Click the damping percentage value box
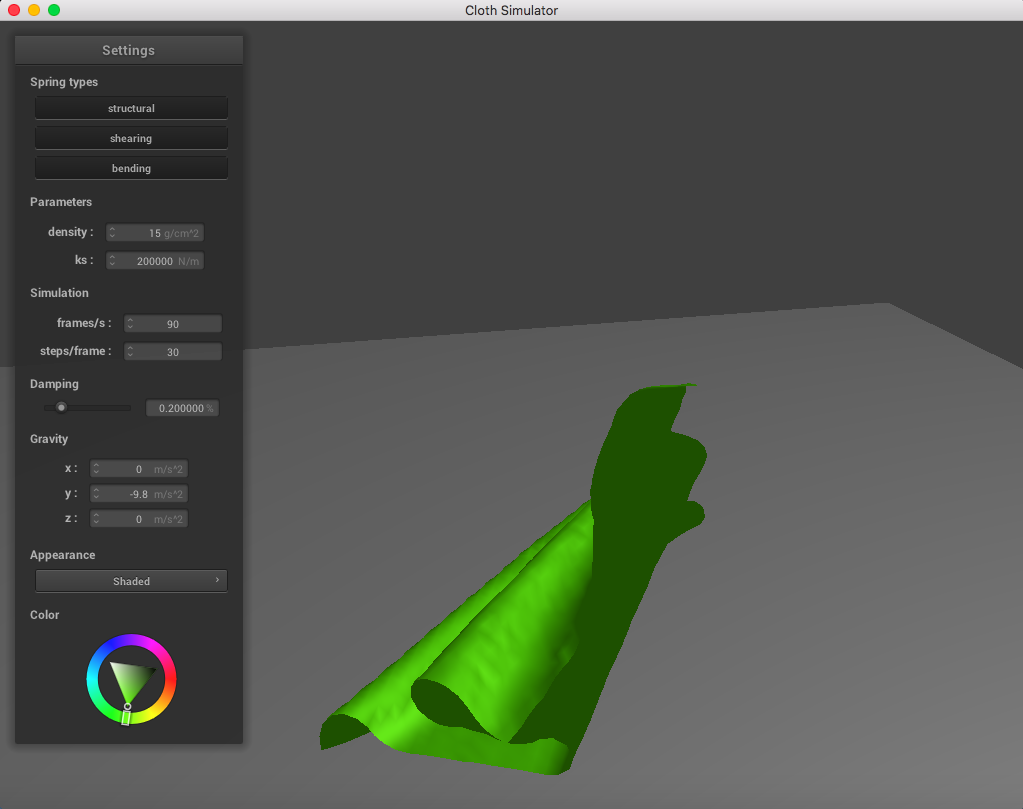Screen dimensions: 1023x809 182,408
